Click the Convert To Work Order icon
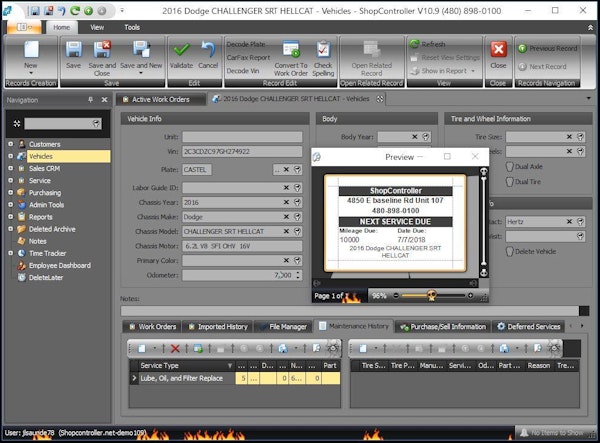The image size is (600, 443). tap(291, 50)
